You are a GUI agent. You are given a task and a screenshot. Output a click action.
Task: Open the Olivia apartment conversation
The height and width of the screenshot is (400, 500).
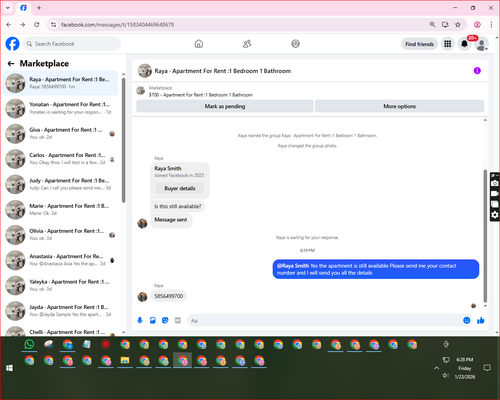(61, 235)
